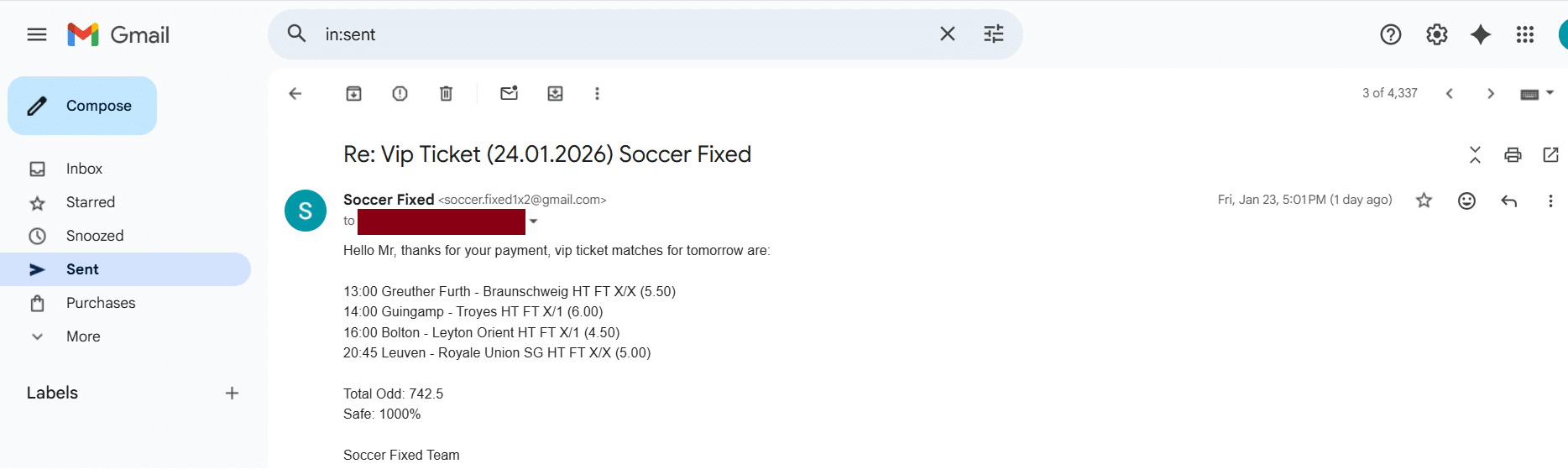Toggle the main menu hamburger

[x=37, y=34]
